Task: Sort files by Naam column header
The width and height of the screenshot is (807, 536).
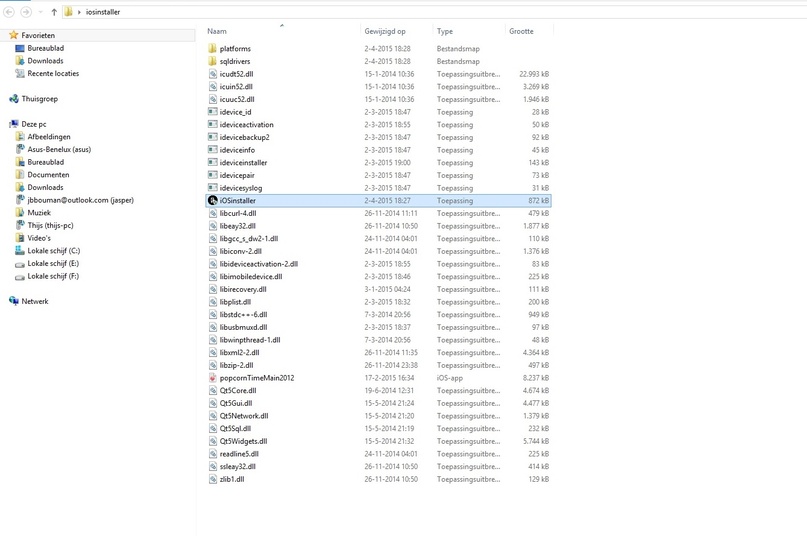Action: (217, 31)
